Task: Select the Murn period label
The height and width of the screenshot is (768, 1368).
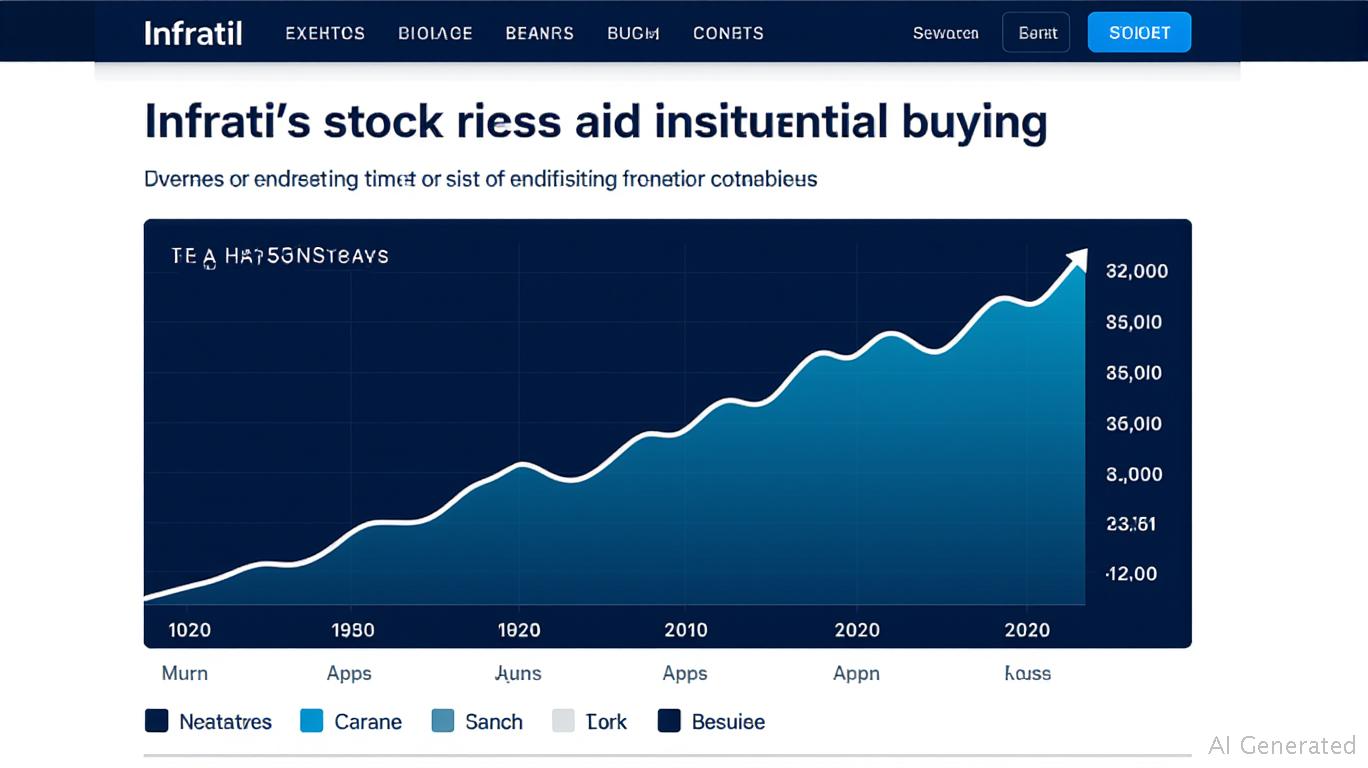Action: pyautogui.click(x=185, y=673)
